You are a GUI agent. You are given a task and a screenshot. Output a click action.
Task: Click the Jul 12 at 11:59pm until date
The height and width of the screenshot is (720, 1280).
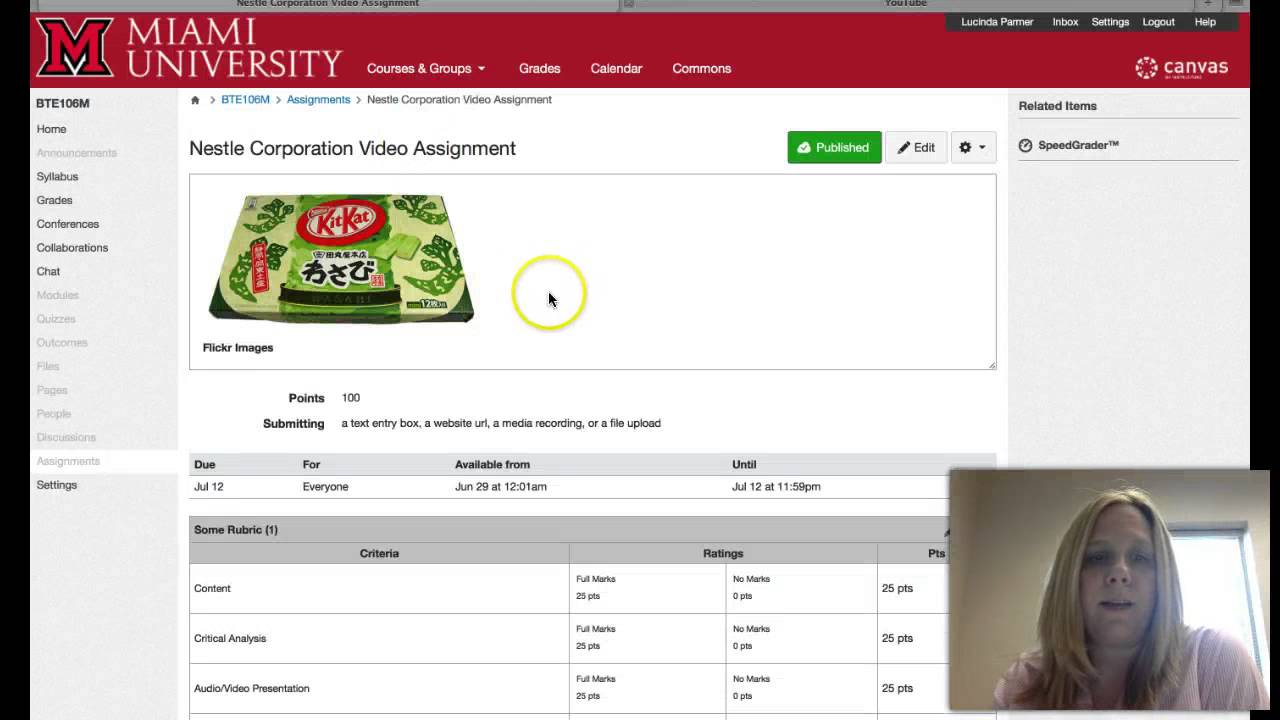point(776,487)
